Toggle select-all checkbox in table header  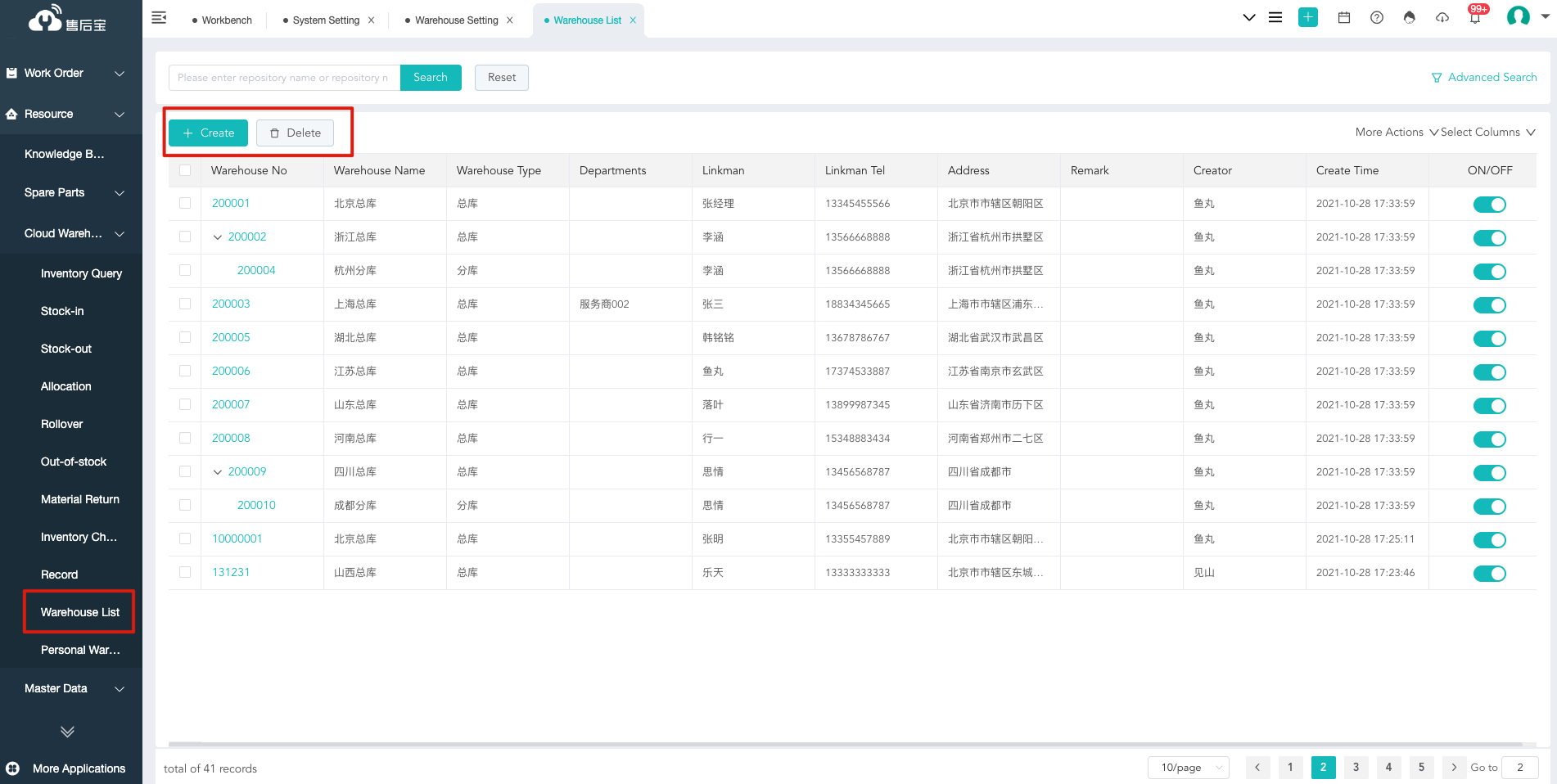(185, 170)
